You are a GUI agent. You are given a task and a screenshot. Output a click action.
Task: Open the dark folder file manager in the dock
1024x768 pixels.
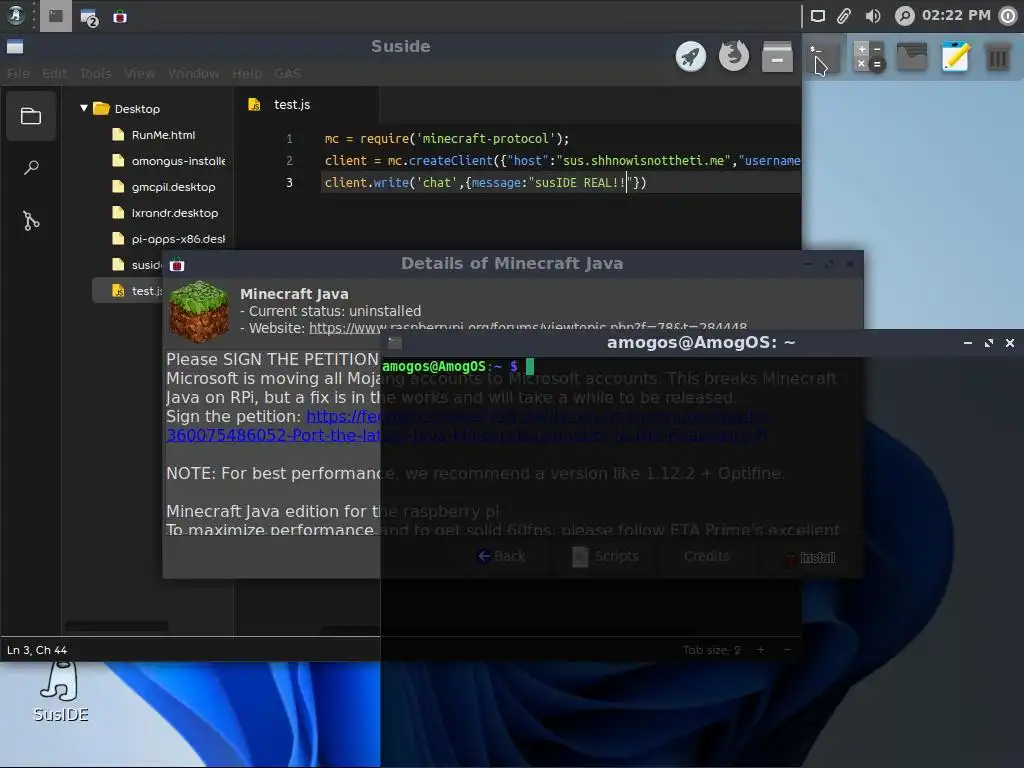(x=912, y=56)
